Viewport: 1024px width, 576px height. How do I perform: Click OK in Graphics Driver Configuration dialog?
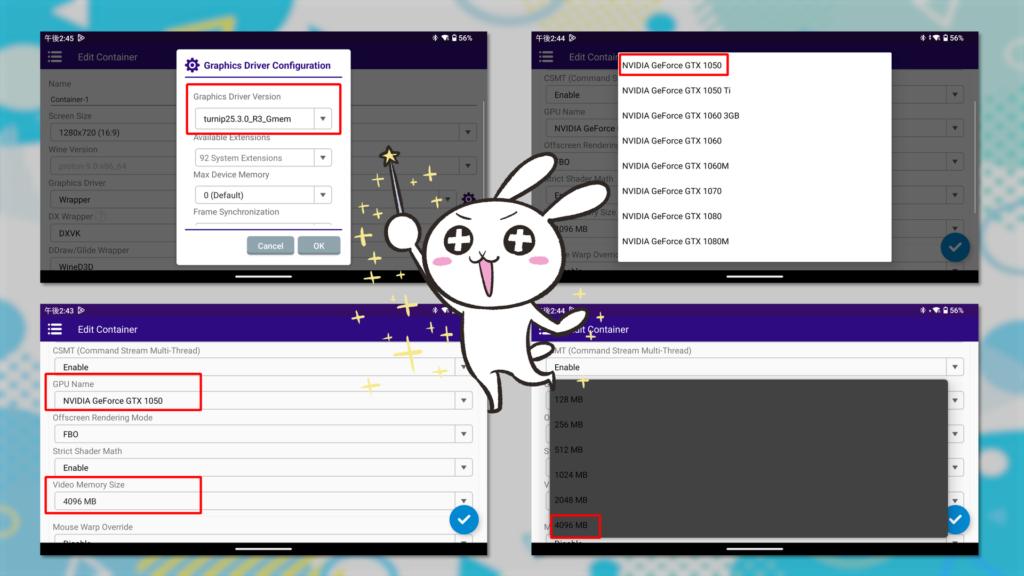tap(319, 246)
